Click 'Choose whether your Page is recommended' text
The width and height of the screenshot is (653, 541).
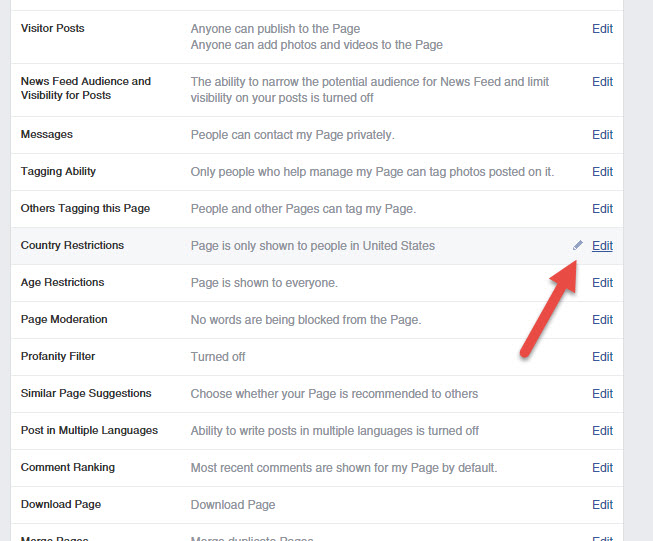(334, 394)
